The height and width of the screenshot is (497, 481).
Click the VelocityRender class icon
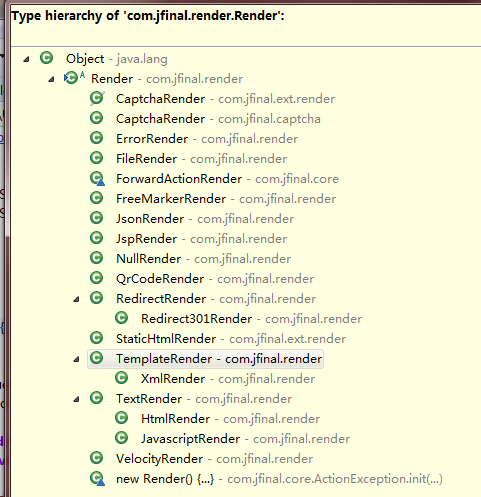[x=97, y=458]
